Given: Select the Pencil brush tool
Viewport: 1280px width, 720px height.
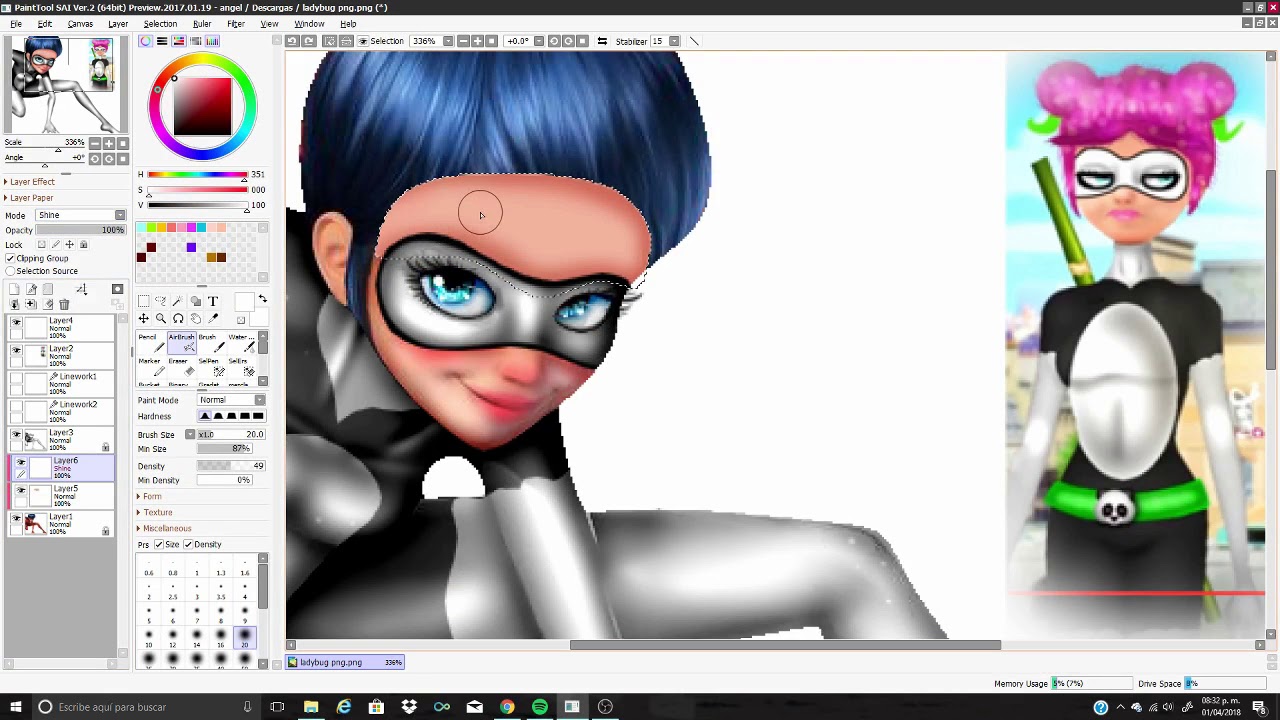Looking at the screenshot, I should (150, 344).
